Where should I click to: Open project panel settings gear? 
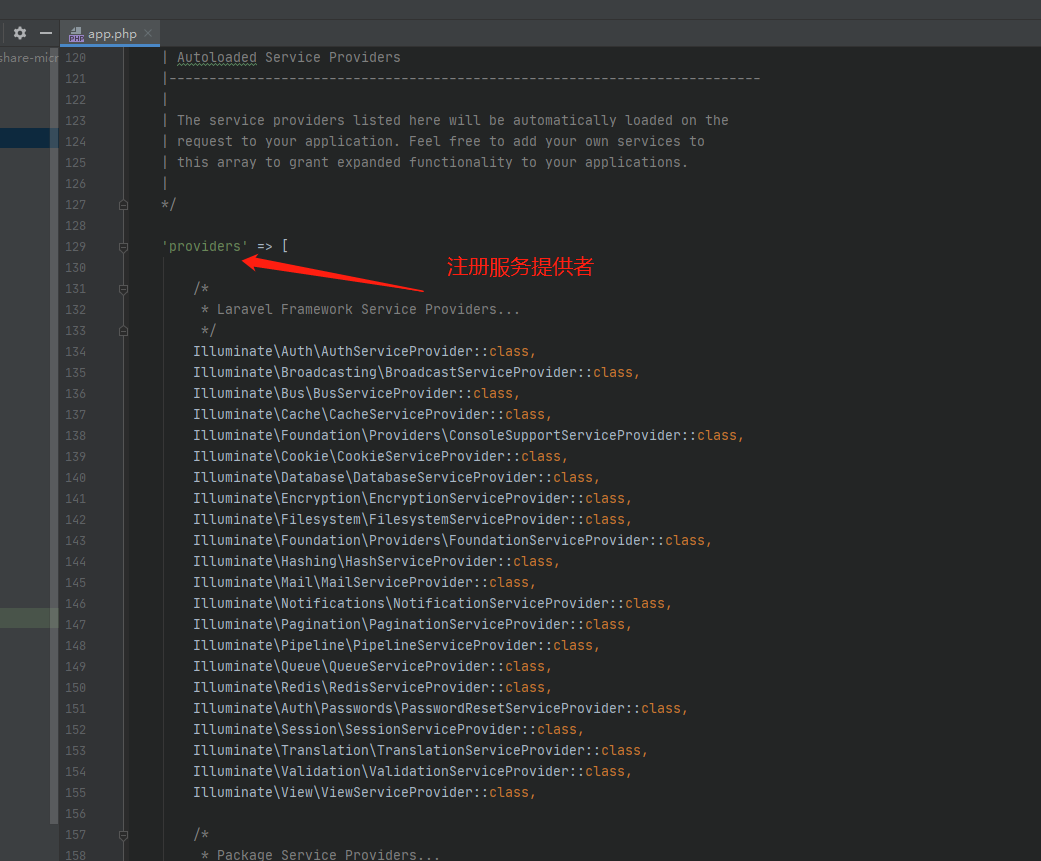[20, 33]
